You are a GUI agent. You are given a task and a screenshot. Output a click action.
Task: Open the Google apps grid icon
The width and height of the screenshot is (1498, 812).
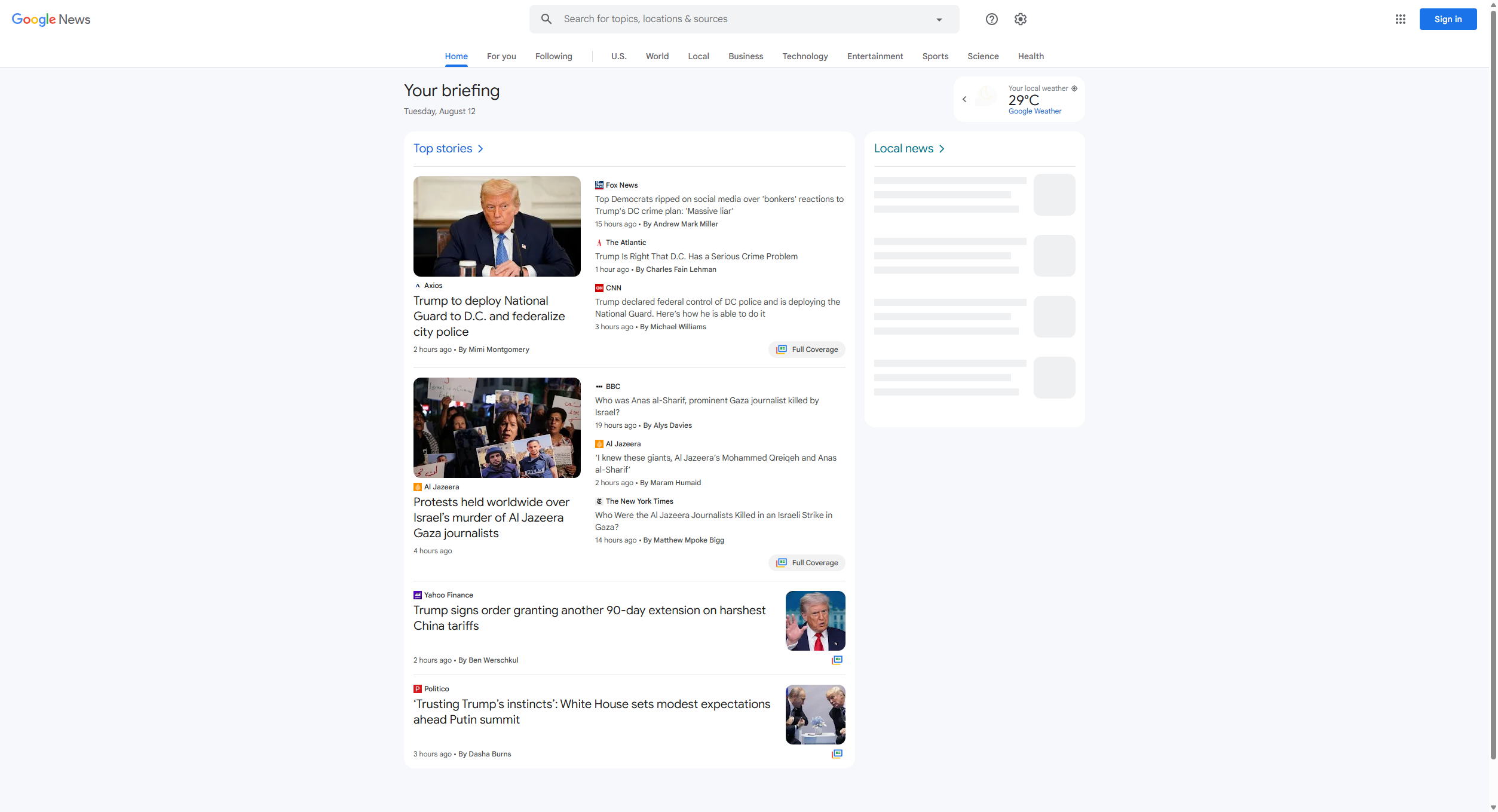coord(1400,19)
